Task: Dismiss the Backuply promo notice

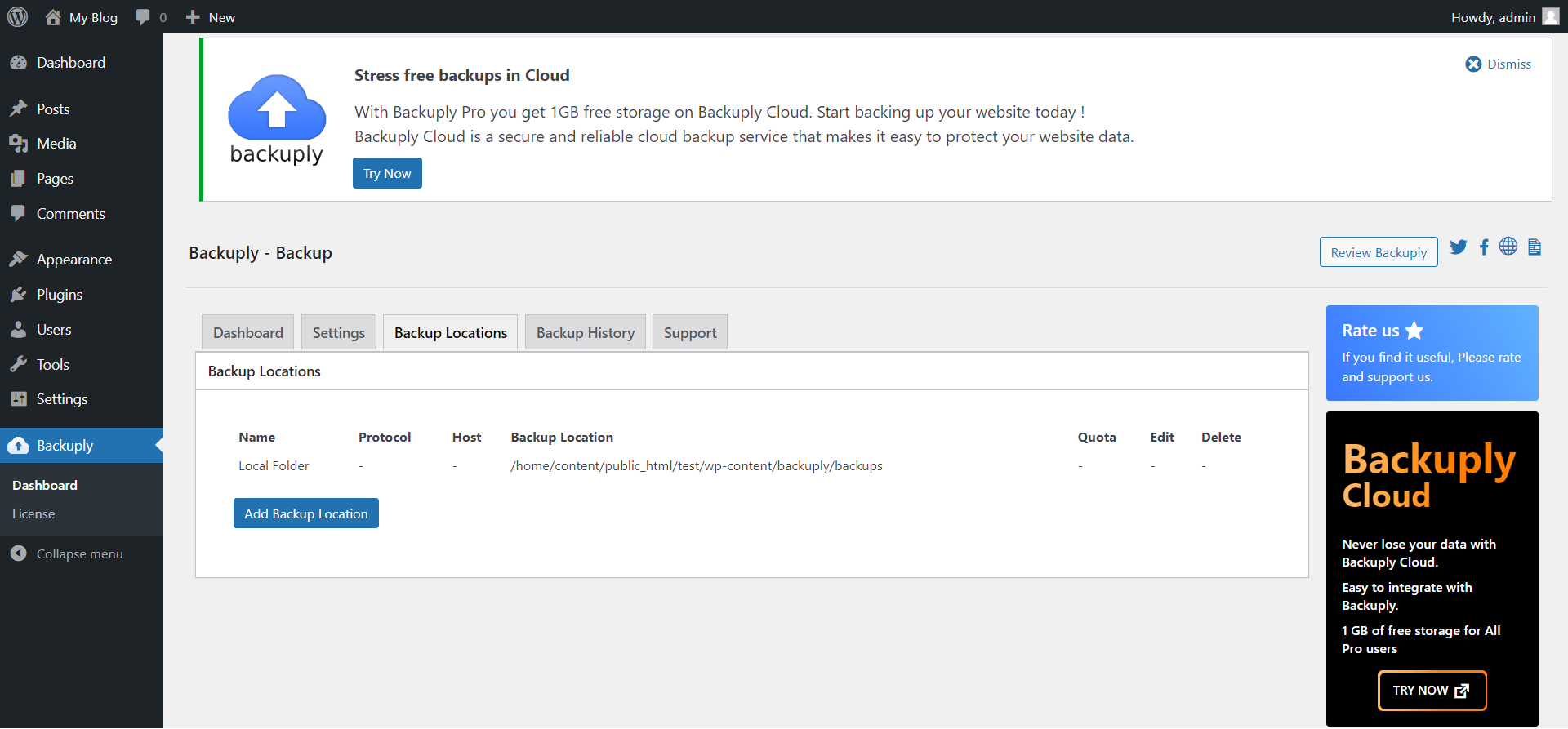Action: pos(1499,64)
